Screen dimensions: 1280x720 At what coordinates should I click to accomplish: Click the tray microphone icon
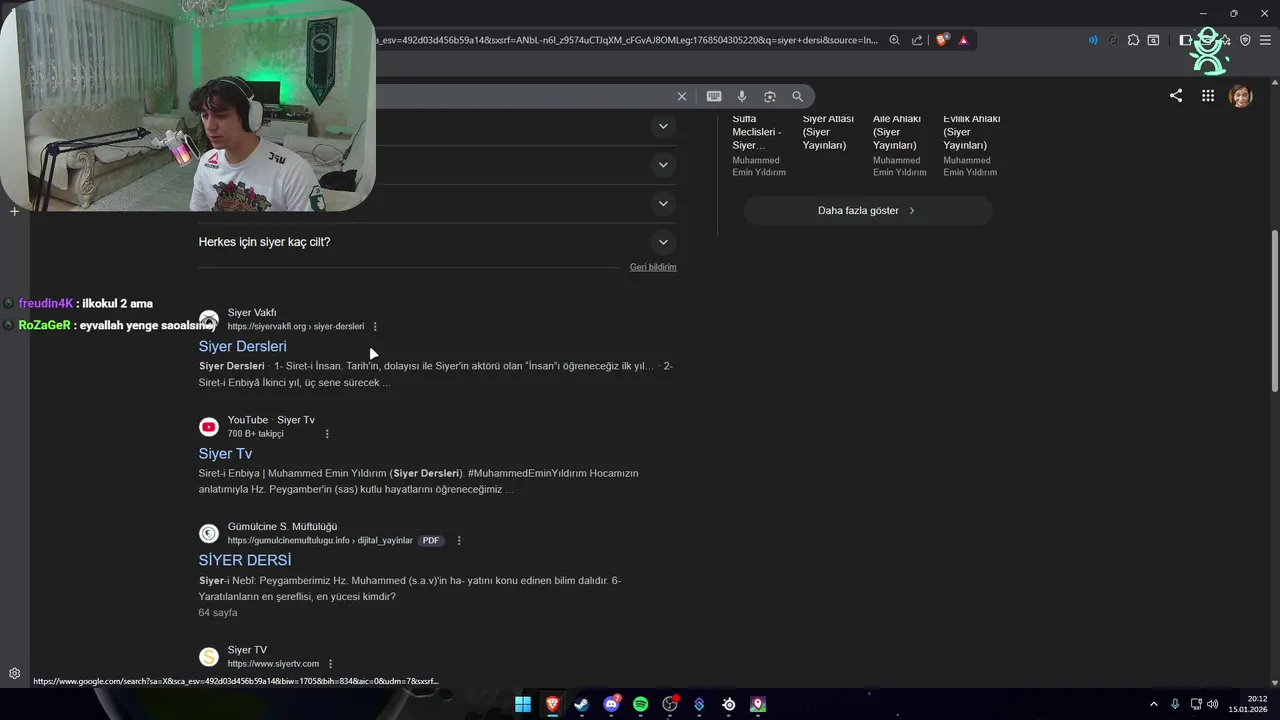click(x=1175, y=704)
